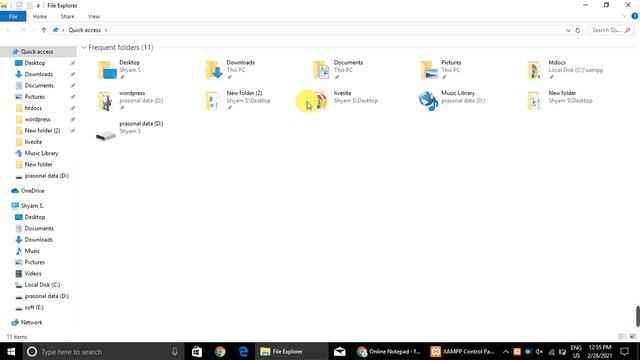This screenshot has width=640, height=360.
Task: Click the vertical scrollbar thumb on the right
Action: pyautogui.click(x=638, y=316)
